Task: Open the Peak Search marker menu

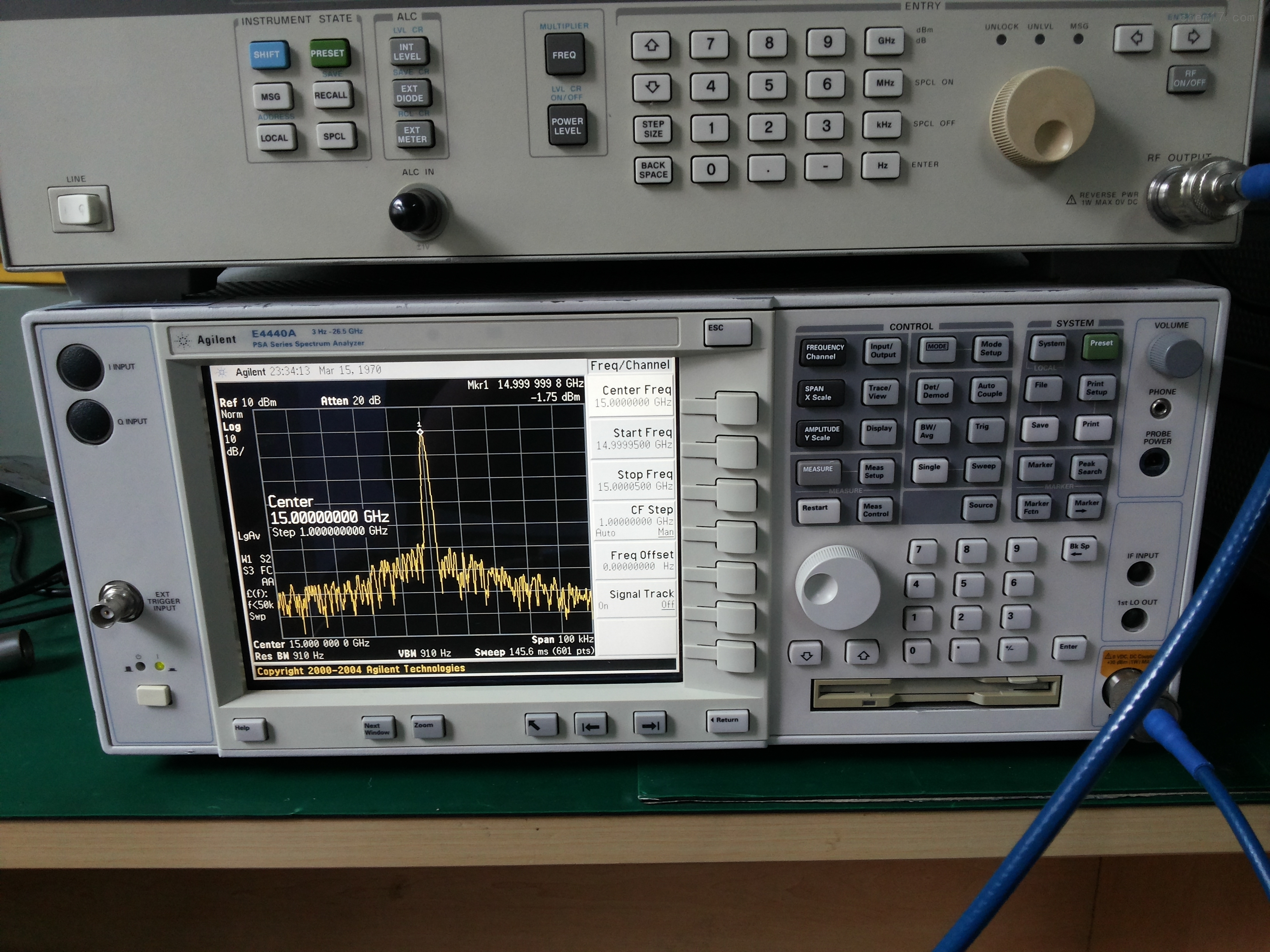Action: [1089, 468]
